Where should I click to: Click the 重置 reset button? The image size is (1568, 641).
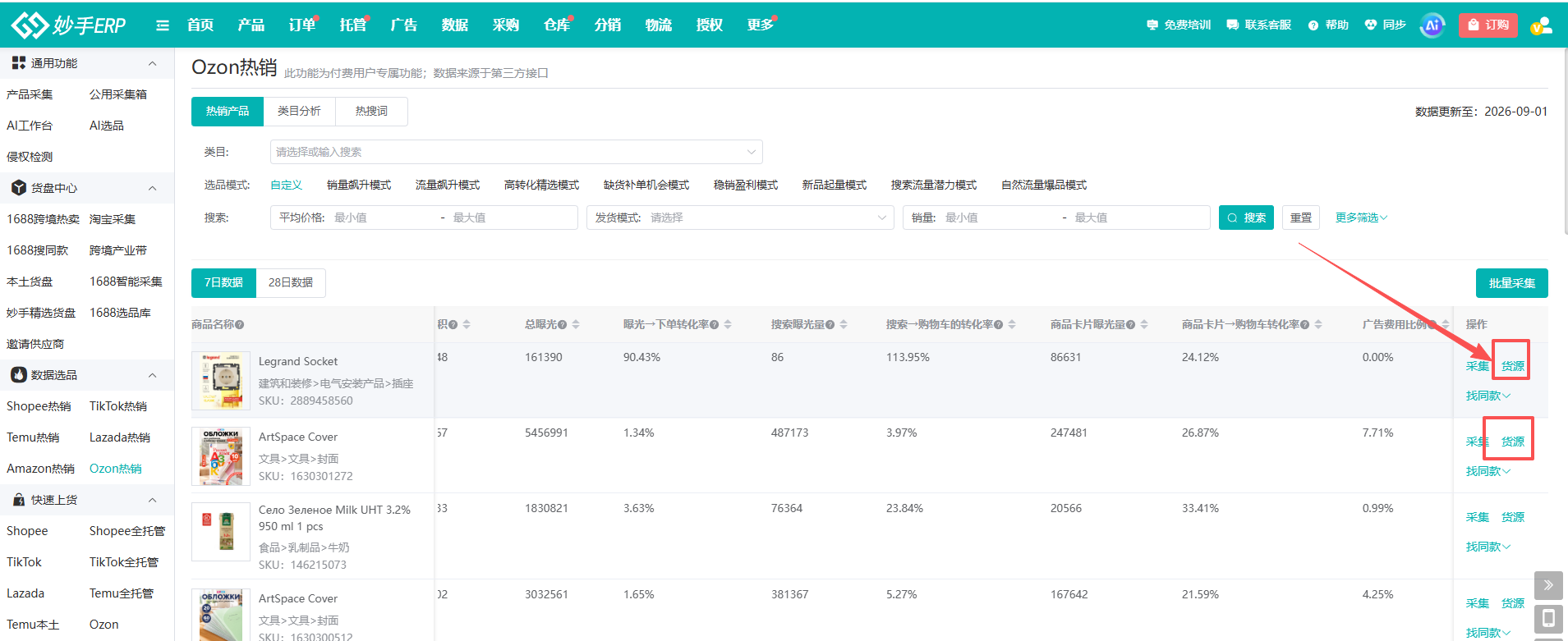(x=1301, y=217)
